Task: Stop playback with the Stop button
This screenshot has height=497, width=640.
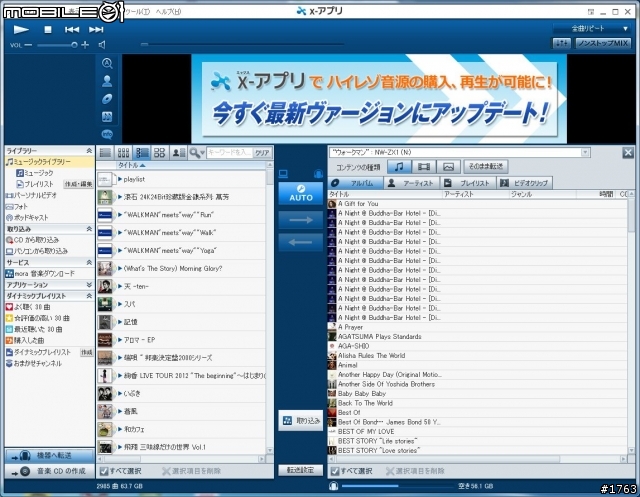Action: point(48,29)
